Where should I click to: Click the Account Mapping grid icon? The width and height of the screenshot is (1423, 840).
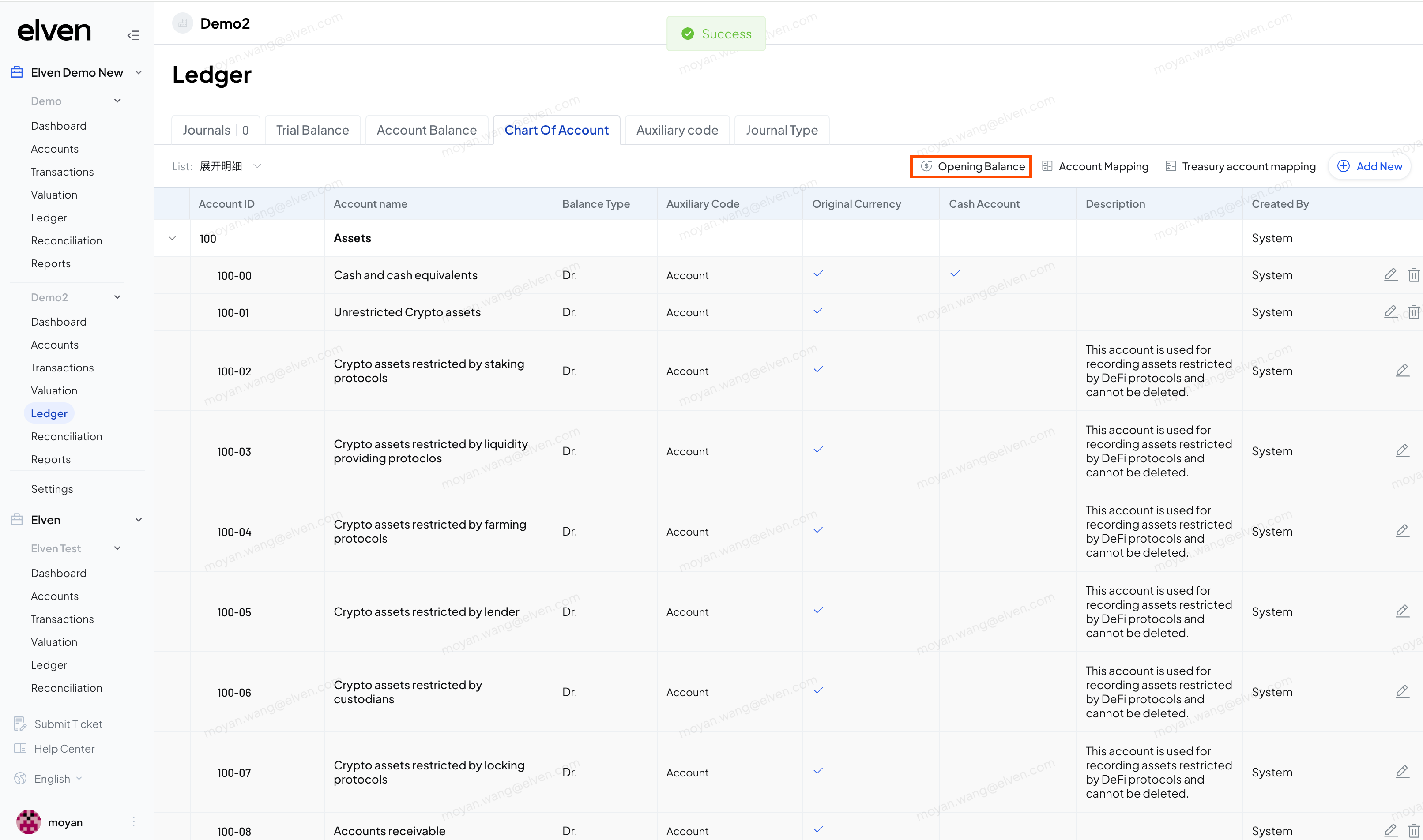tap(1047, 166)
